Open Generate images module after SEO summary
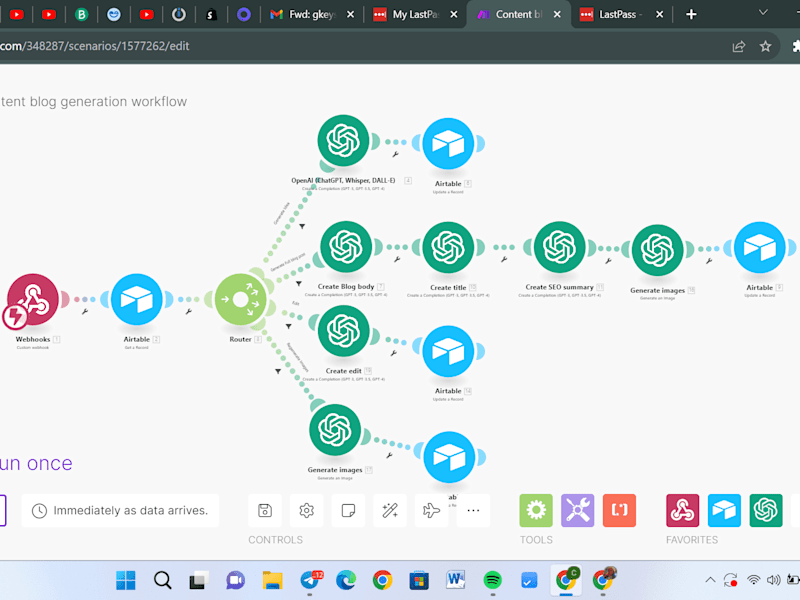Viewport: 800px width, 600px height. 657,250
